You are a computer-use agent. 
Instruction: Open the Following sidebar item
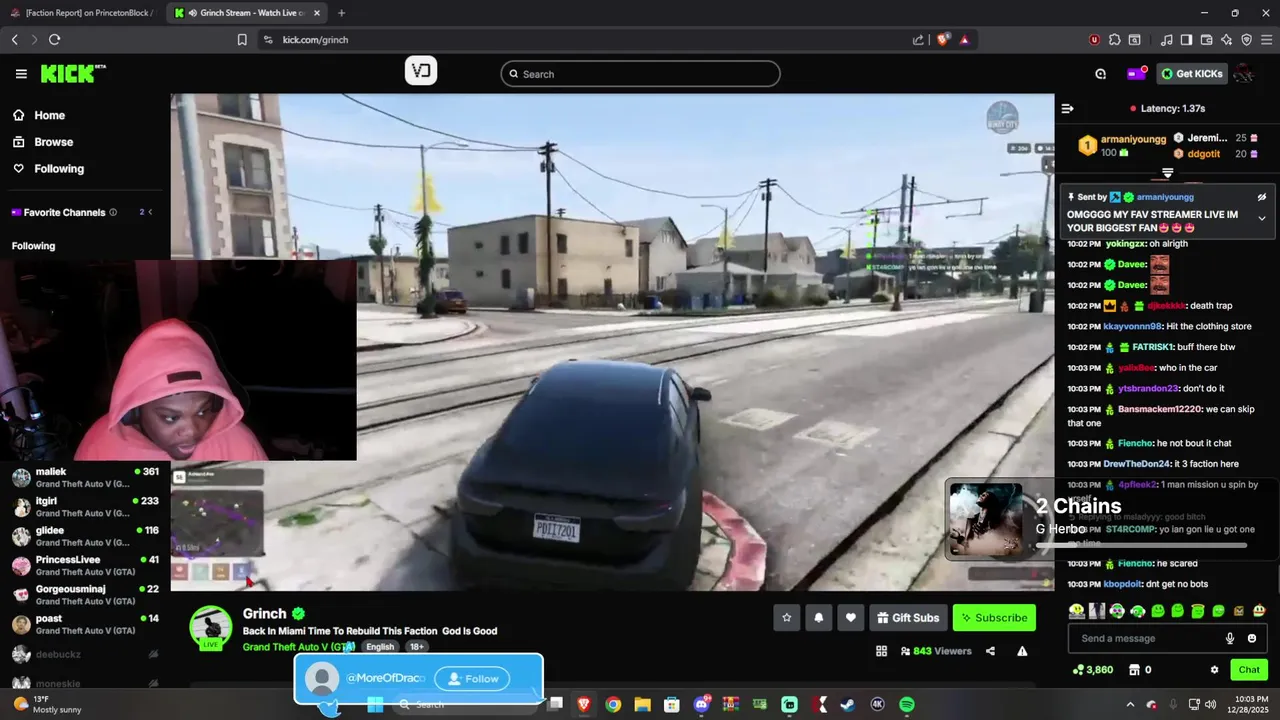tap(59, 169)
